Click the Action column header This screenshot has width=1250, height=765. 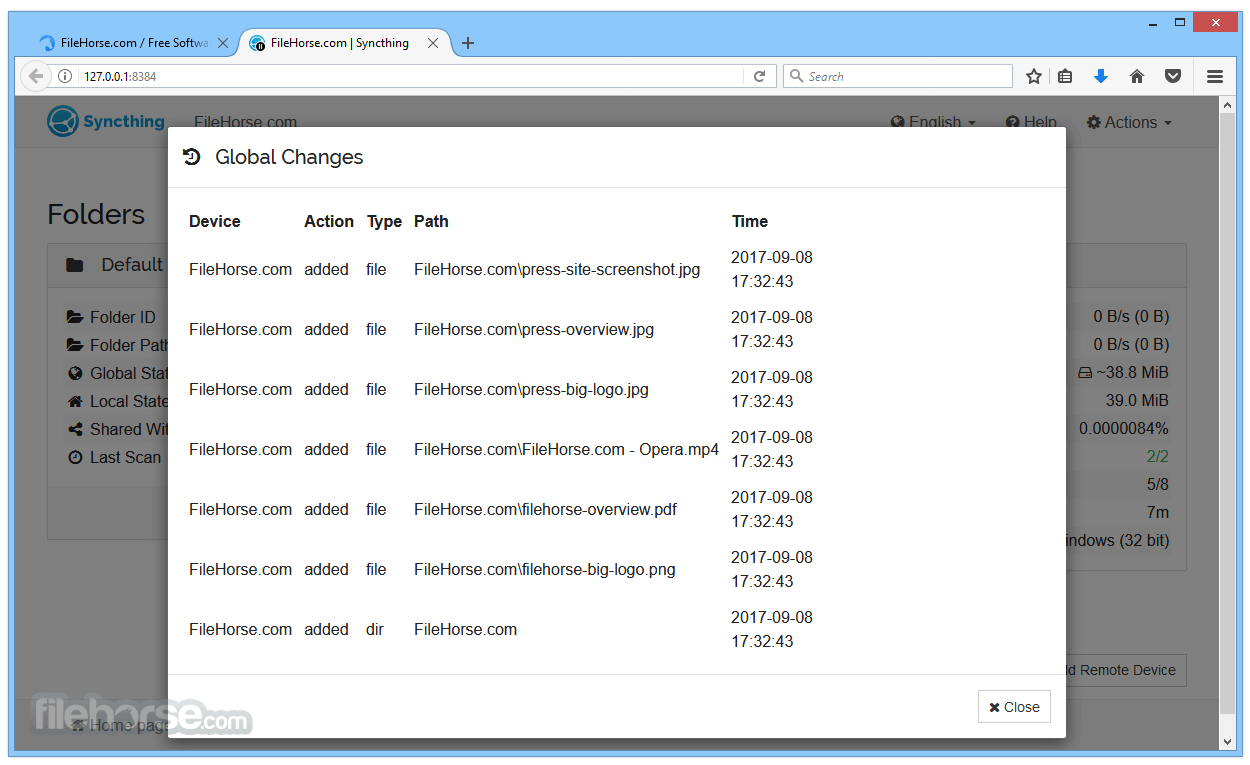coord(329,221)
